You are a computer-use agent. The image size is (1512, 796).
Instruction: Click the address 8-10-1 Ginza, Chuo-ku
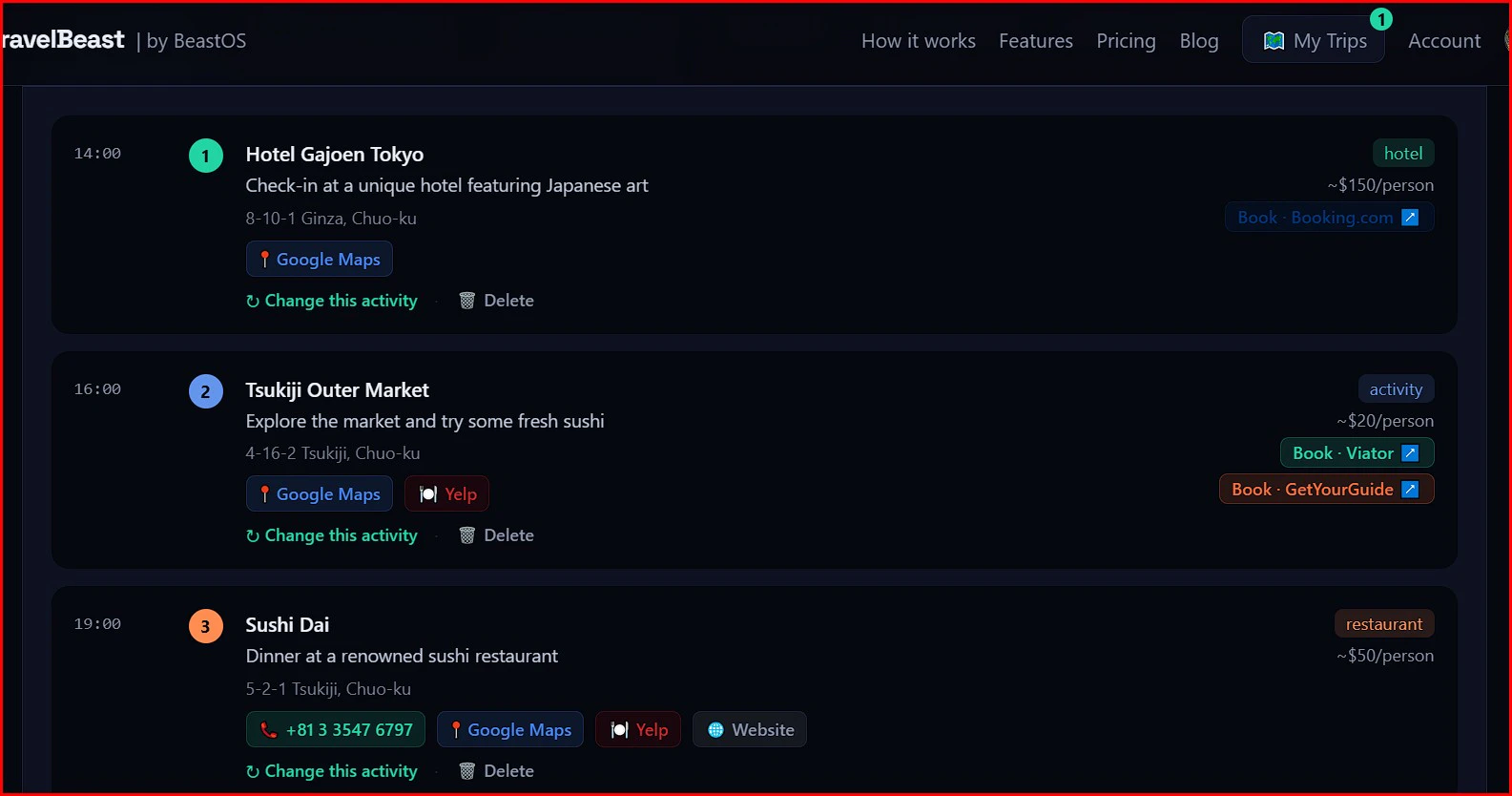(331, 219)
